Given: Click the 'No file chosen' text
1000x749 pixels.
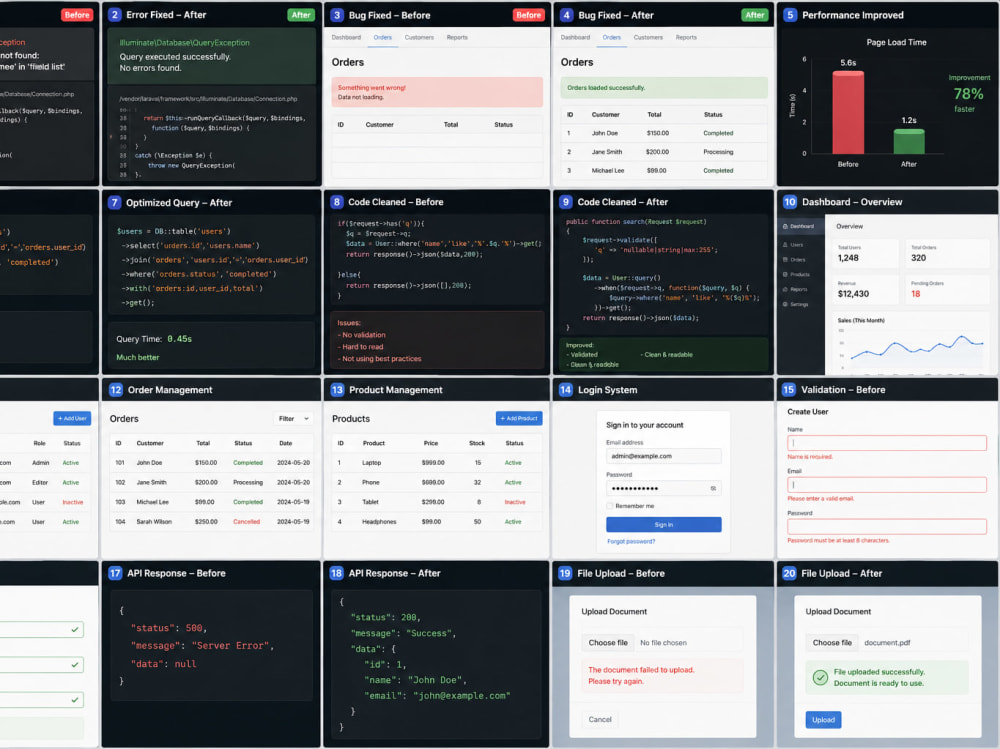Looking at the screenshot, I should [x=663, y=643].
